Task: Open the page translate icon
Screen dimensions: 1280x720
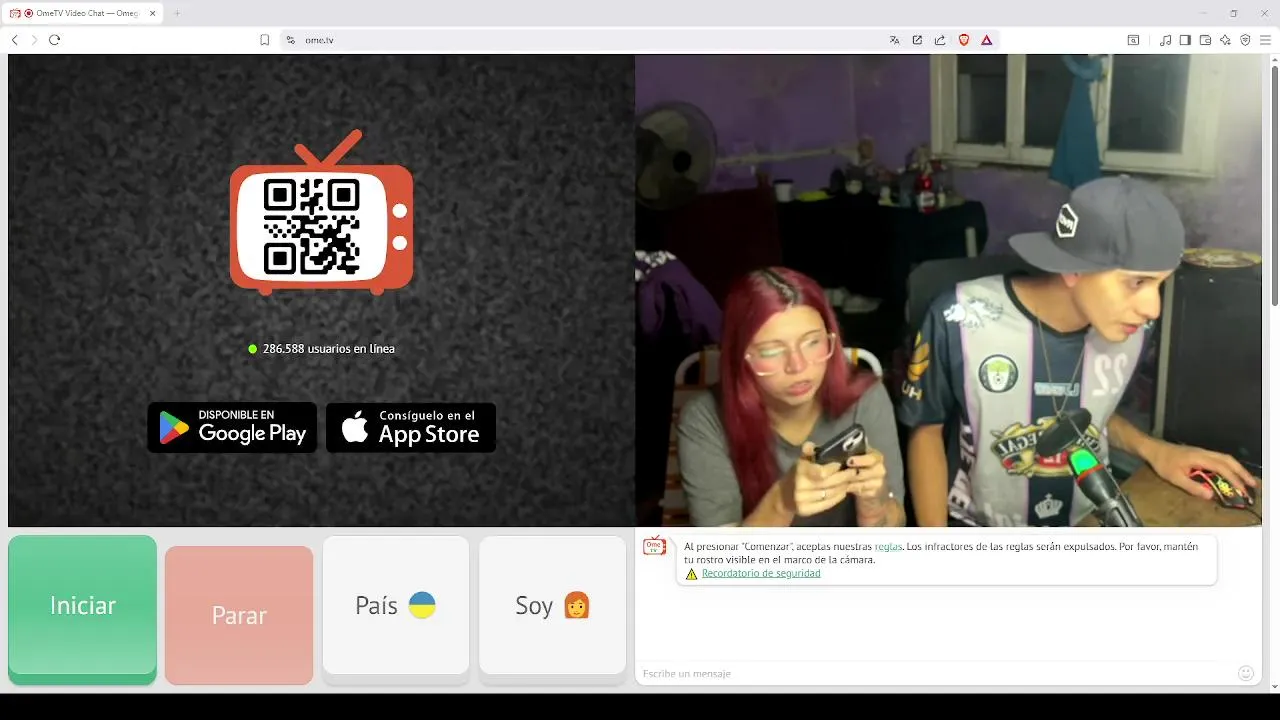Action: [895, 40]
